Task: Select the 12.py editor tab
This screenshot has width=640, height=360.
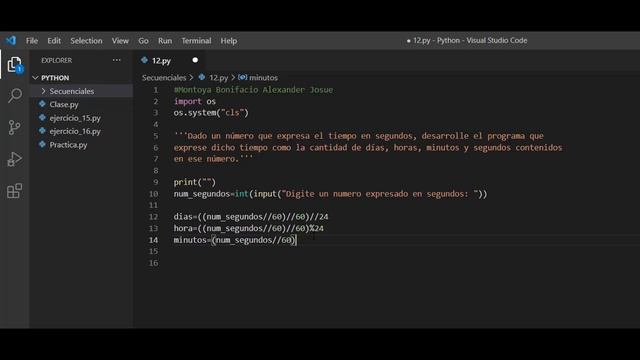Action: click(x=170, y=60)
